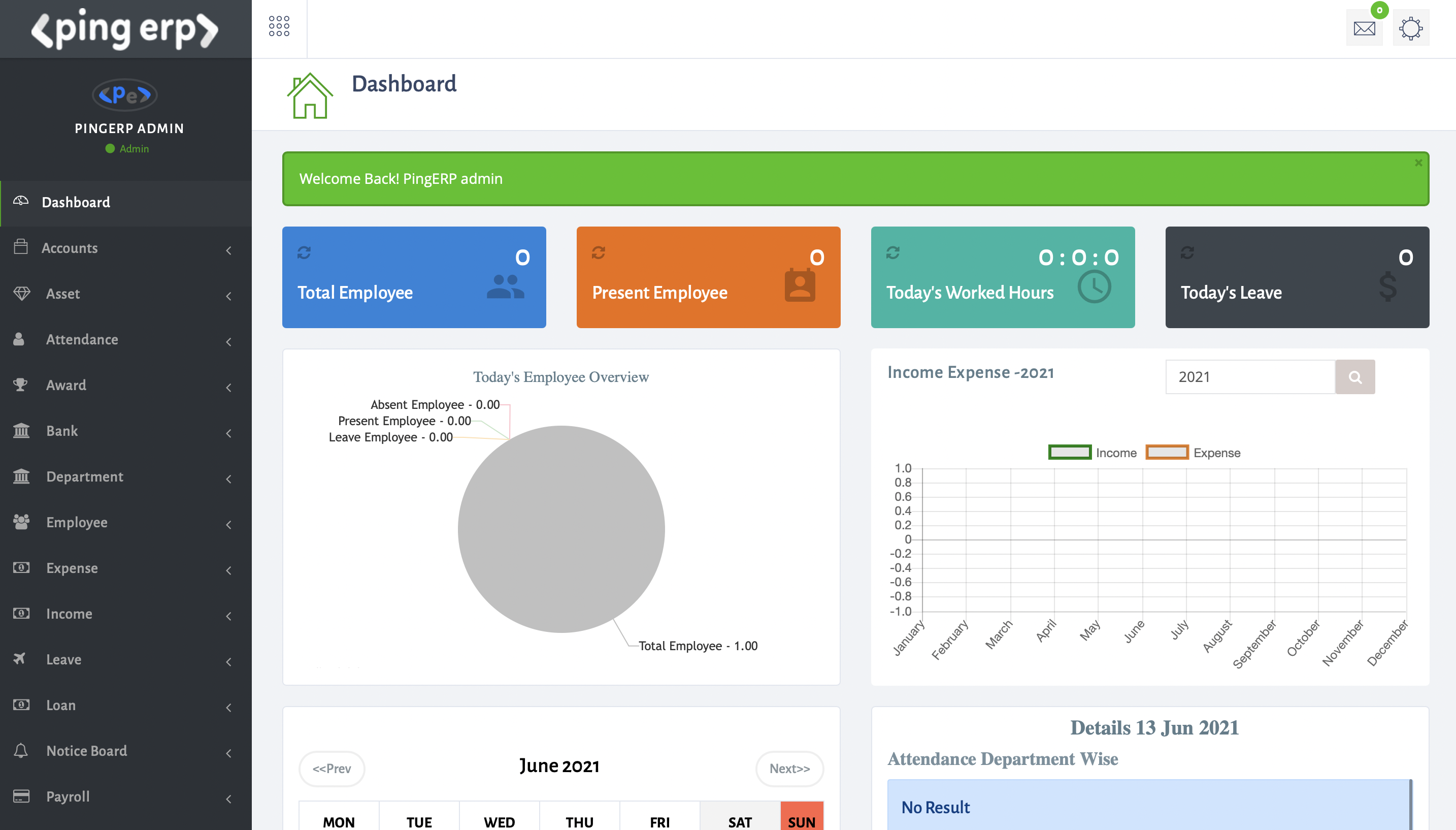
Task: Open the mail envelope notifications icon
Action: [1364, 28]
